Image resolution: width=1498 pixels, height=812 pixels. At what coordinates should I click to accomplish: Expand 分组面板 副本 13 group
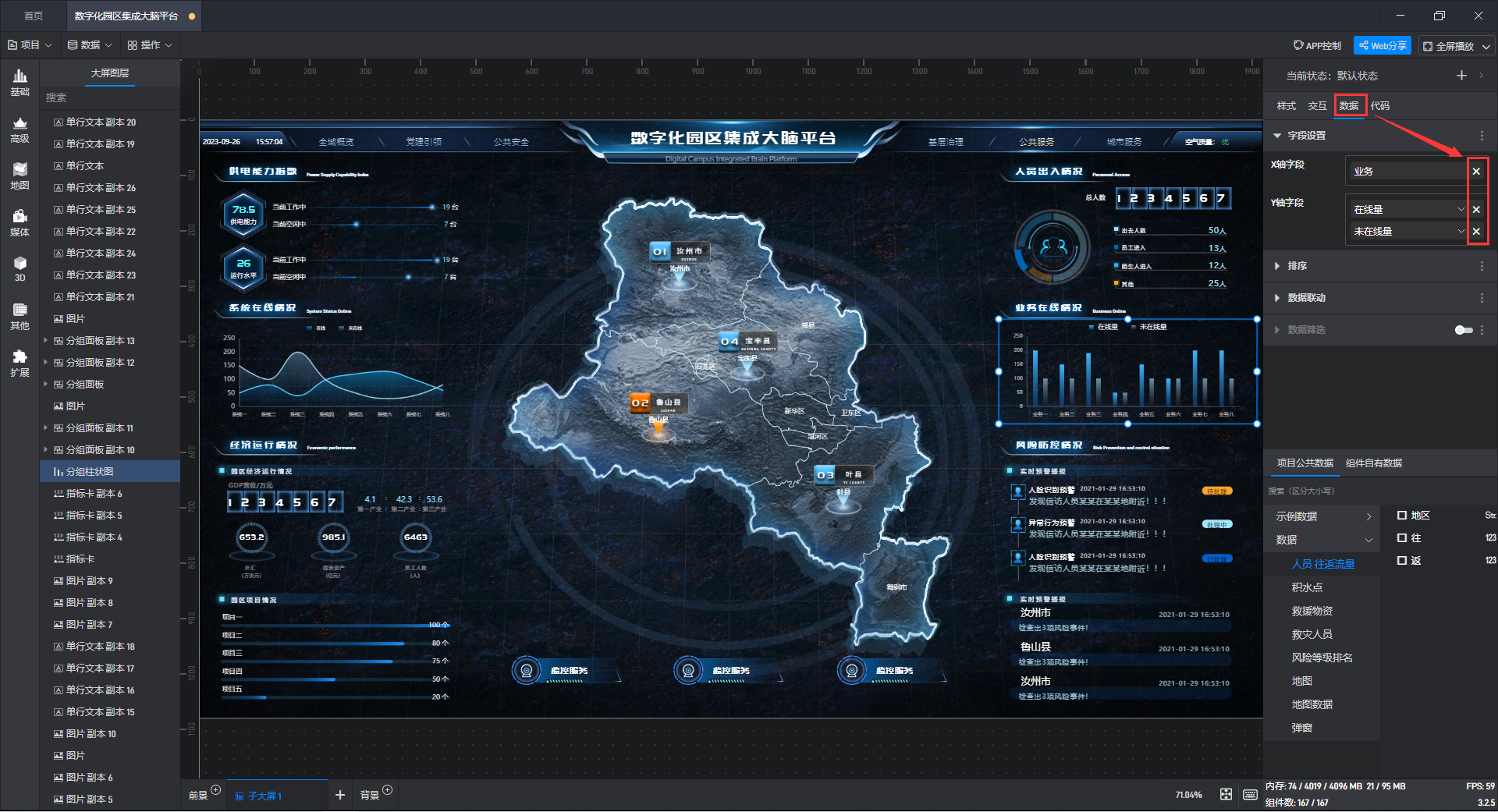tap(46, 341)
